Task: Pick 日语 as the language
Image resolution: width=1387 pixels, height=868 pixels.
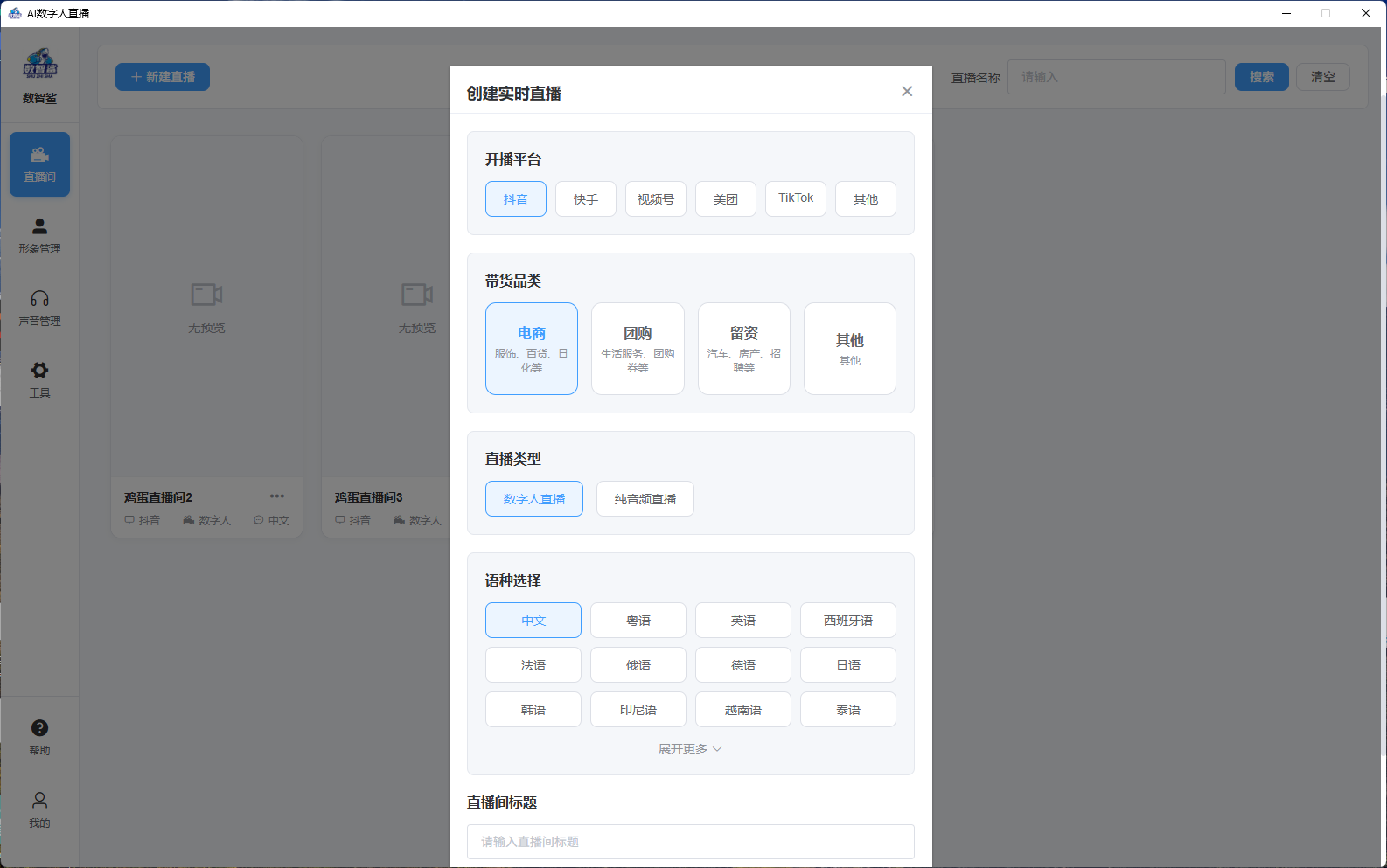Action: pyautogui.click(x=848, y=664)
